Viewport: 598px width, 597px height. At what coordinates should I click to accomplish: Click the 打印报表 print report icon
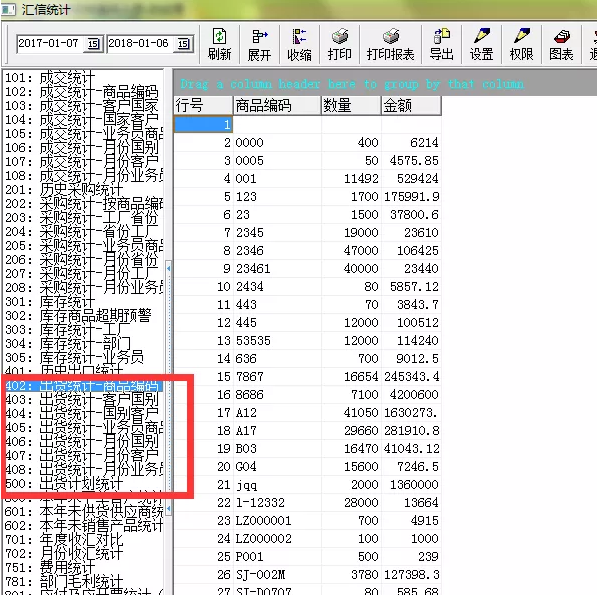click(391, 44)
